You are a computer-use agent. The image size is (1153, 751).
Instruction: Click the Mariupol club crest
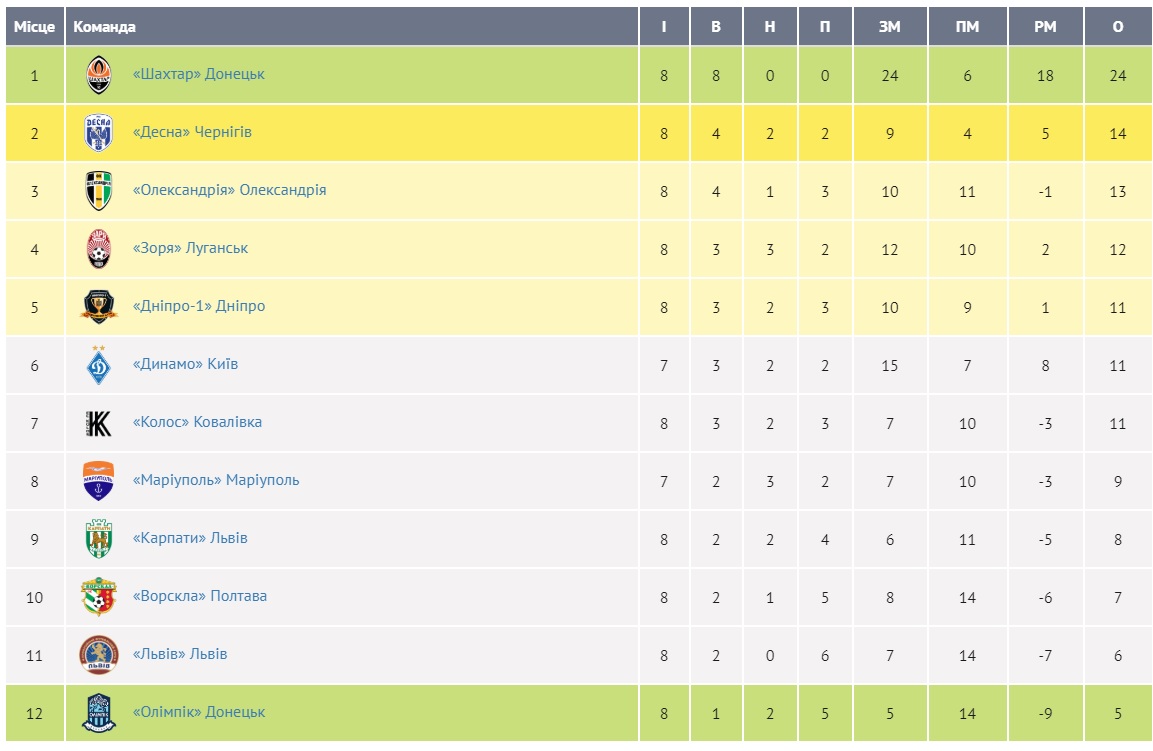click(99, 481)
